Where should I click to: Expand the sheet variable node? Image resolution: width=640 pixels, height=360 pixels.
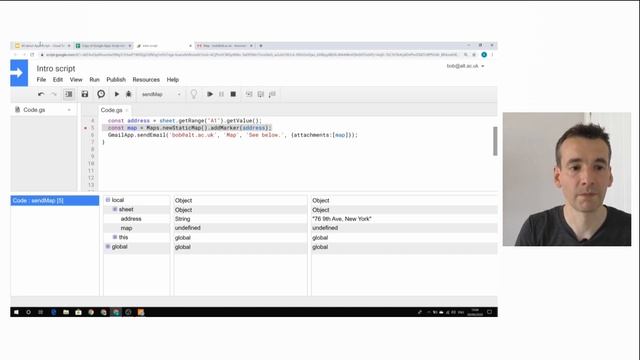115,209
